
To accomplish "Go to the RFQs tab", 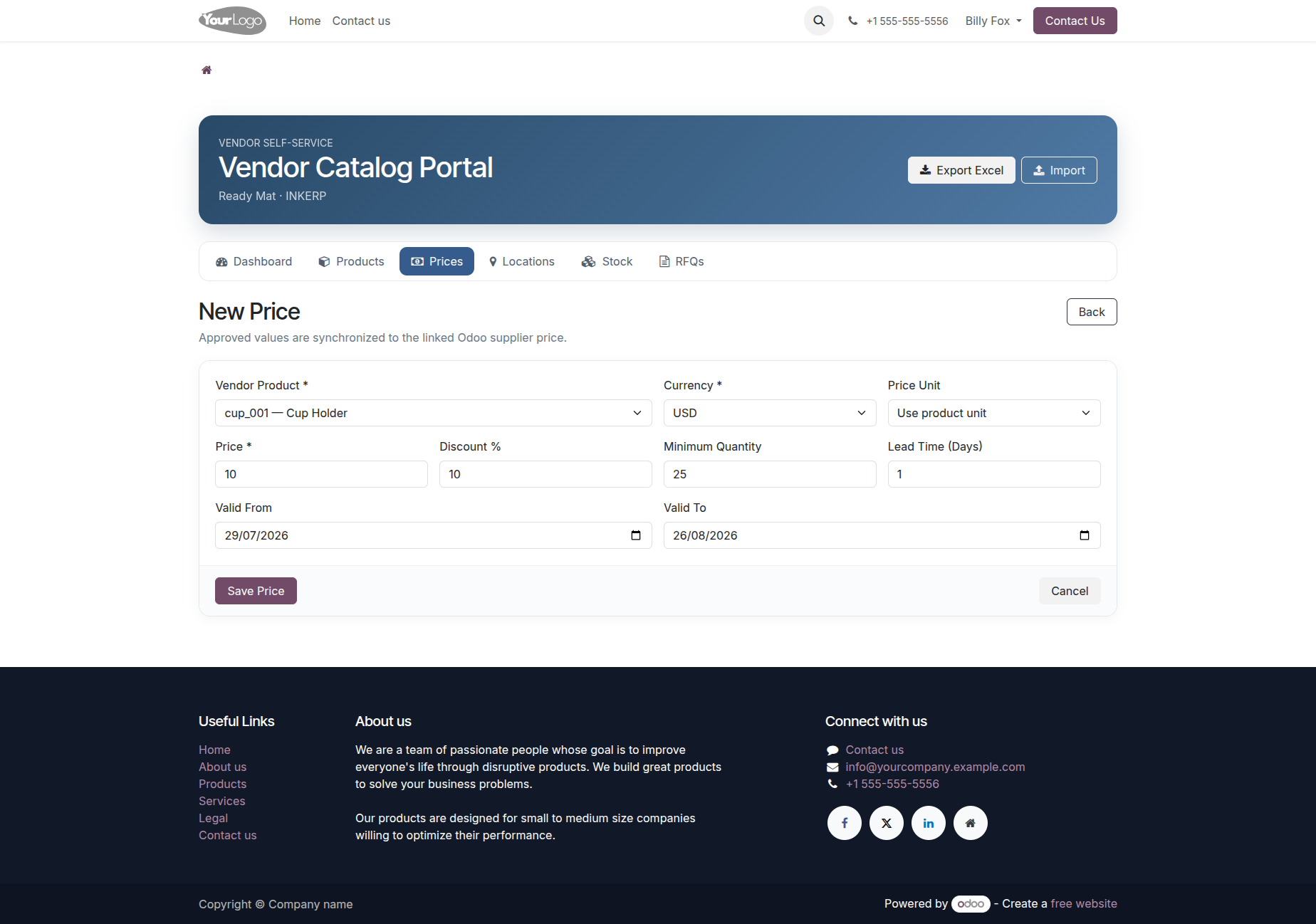I will pyautogui.click(x=681, y=261).
